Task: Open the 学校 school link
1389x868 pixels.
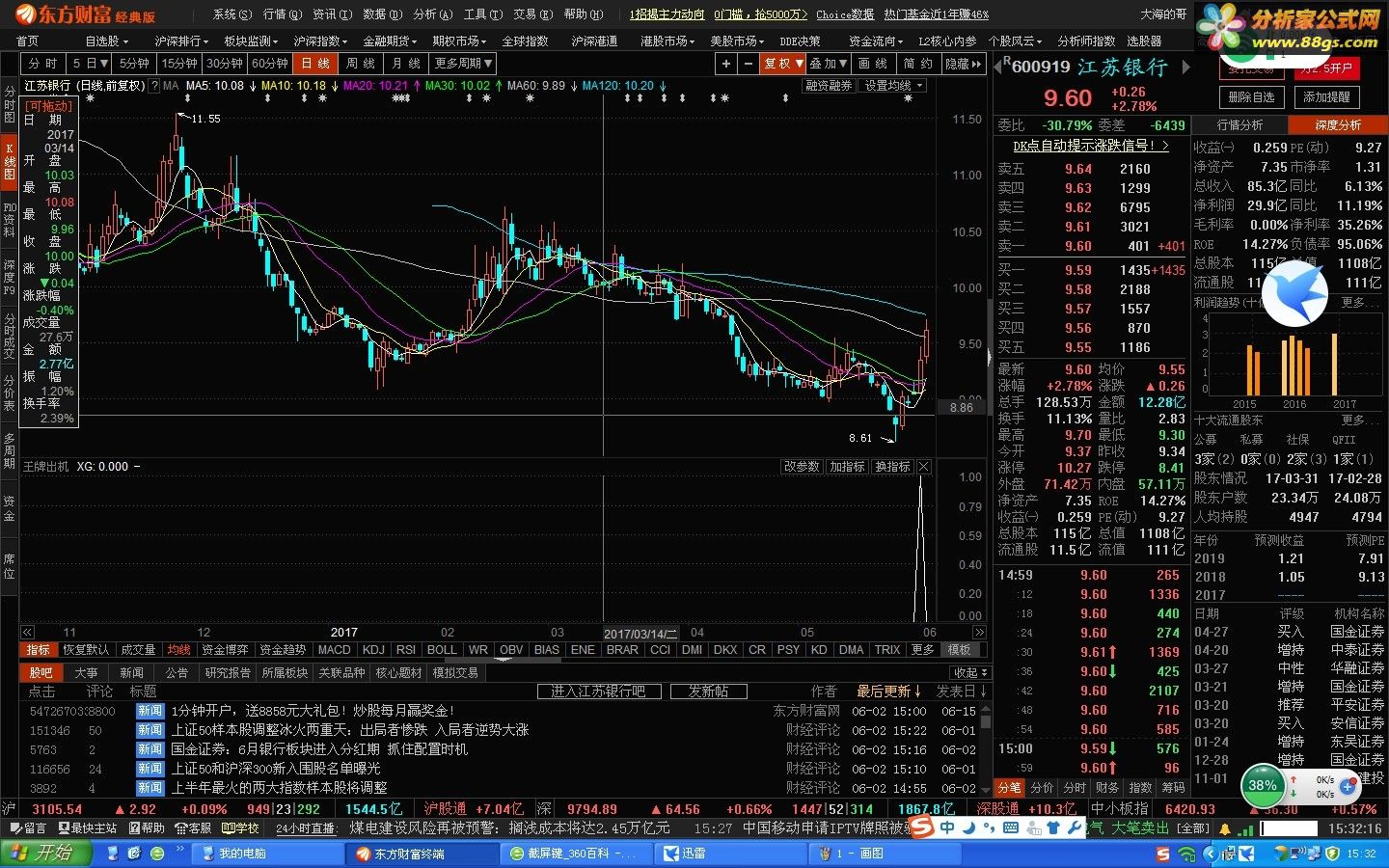Action: 240,828
